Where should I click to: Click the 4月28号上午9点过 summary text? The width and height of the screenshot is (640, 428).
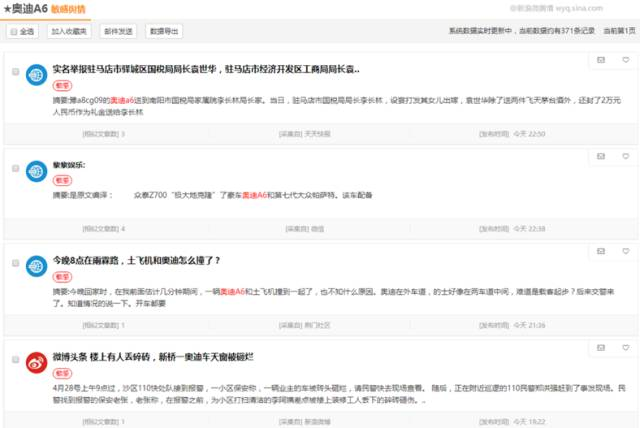click(339, 394)
